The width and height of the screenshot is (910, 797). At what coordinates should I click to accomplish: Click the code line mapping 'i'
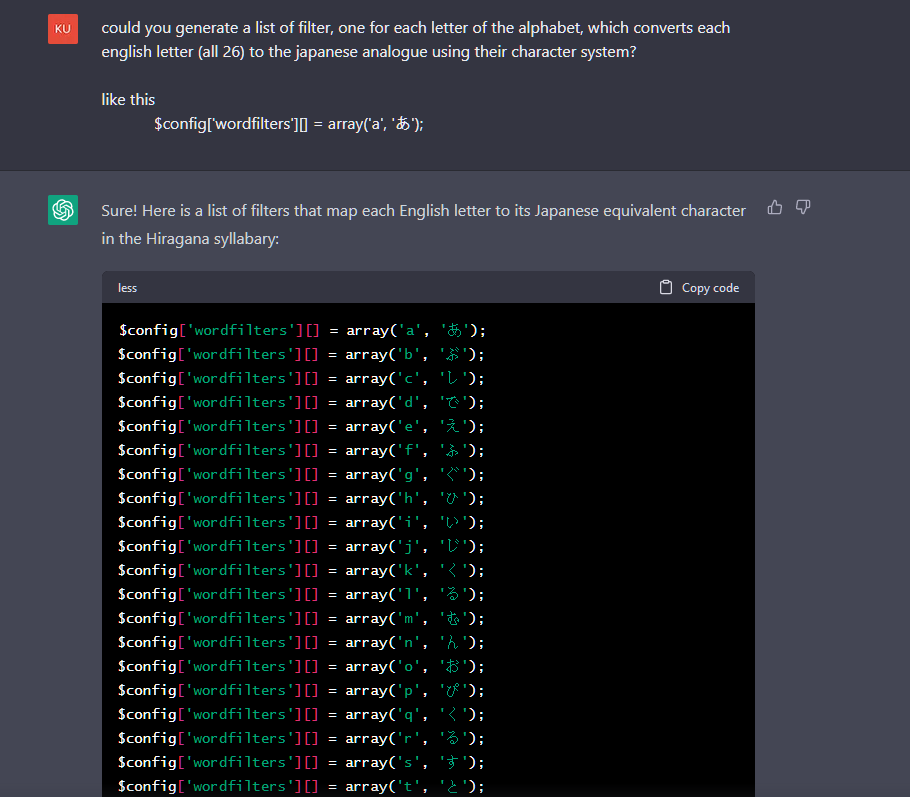click(301, 522)
